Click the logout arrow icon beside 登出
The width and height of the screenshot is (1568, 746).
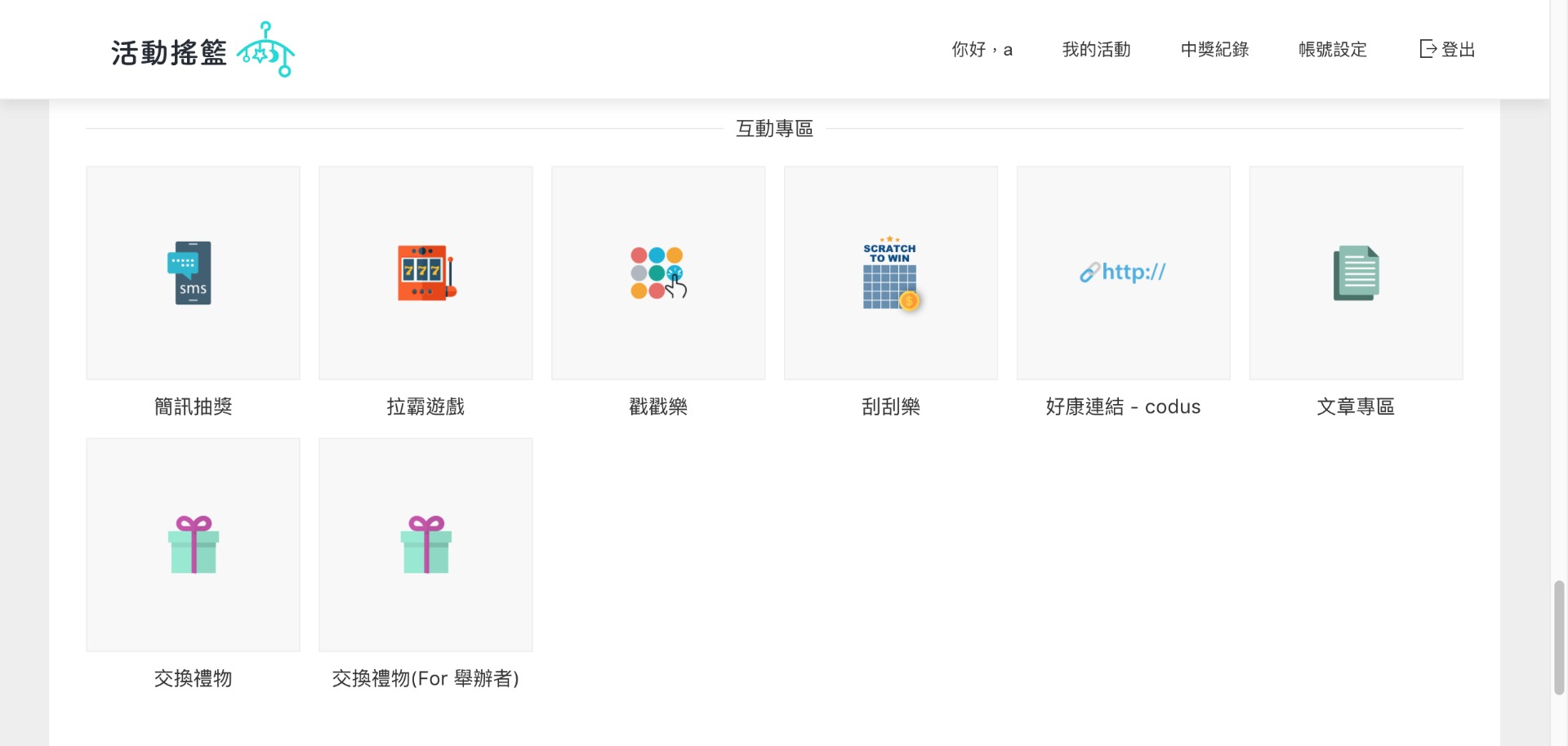click(x=1428, y=49)
